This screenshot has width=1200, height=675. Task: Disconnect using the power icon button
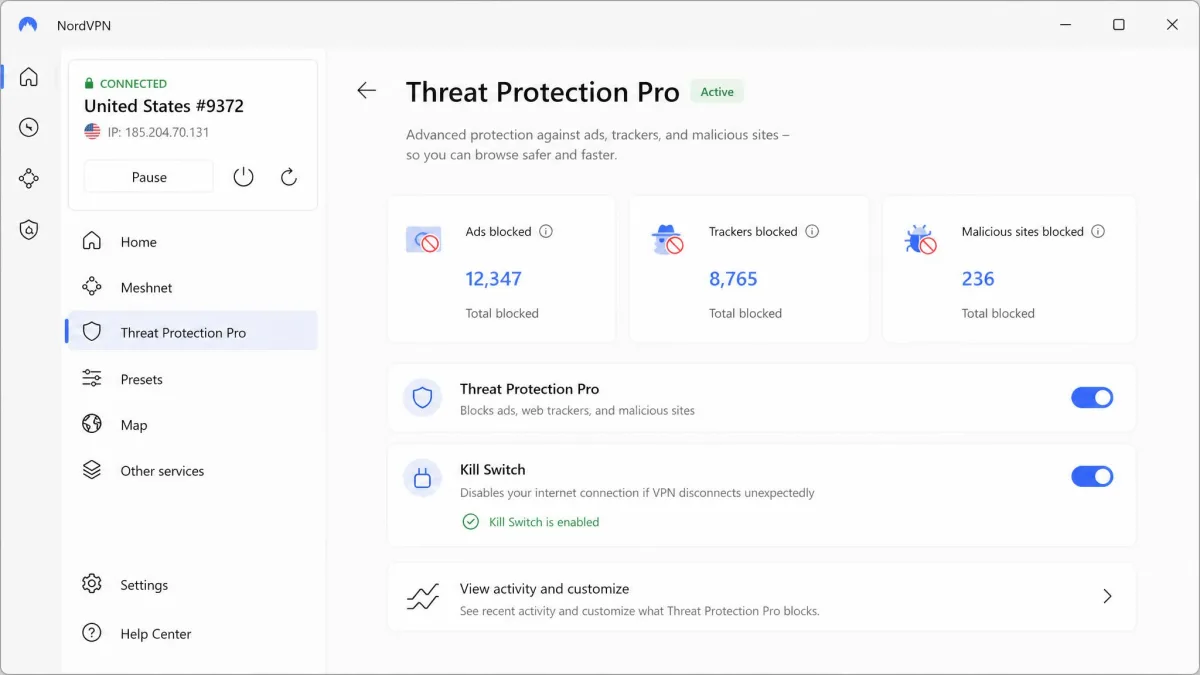(243, 177)
